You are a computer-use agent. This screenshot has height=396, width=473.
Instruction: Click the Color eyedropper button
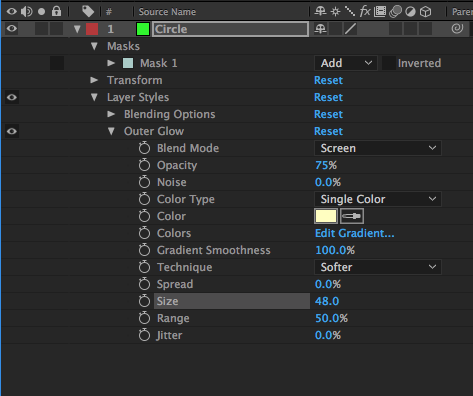pyautogui.click(x=352, y=216)
